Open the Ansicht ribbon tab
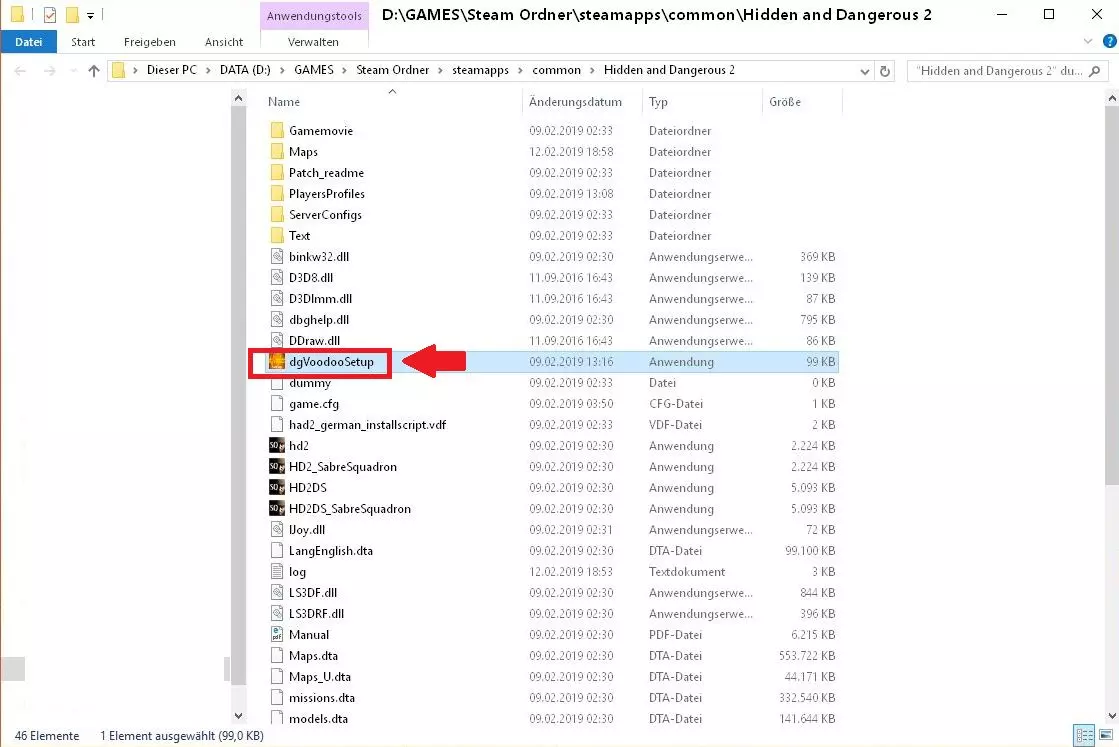 click(x=224, y=42)
